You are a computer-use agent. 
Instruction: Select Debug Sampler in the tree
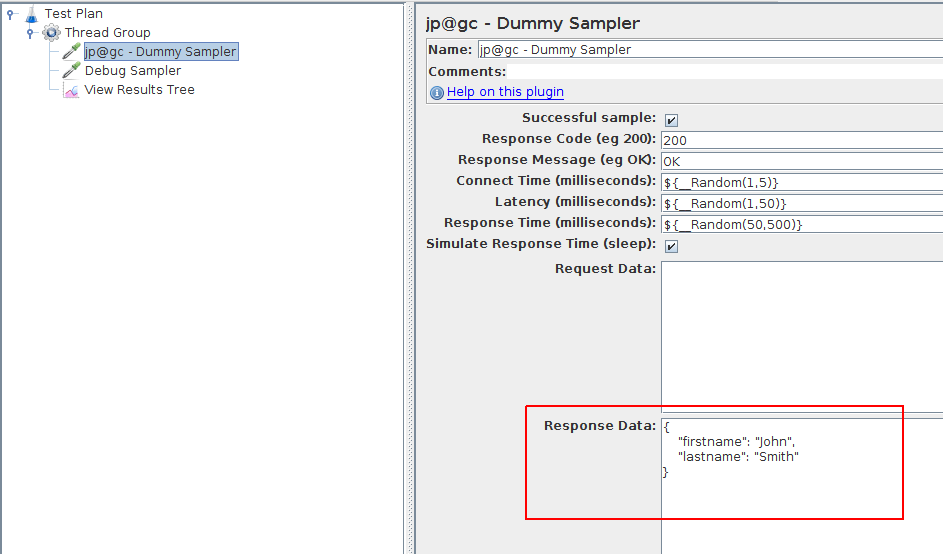[132, 70]
